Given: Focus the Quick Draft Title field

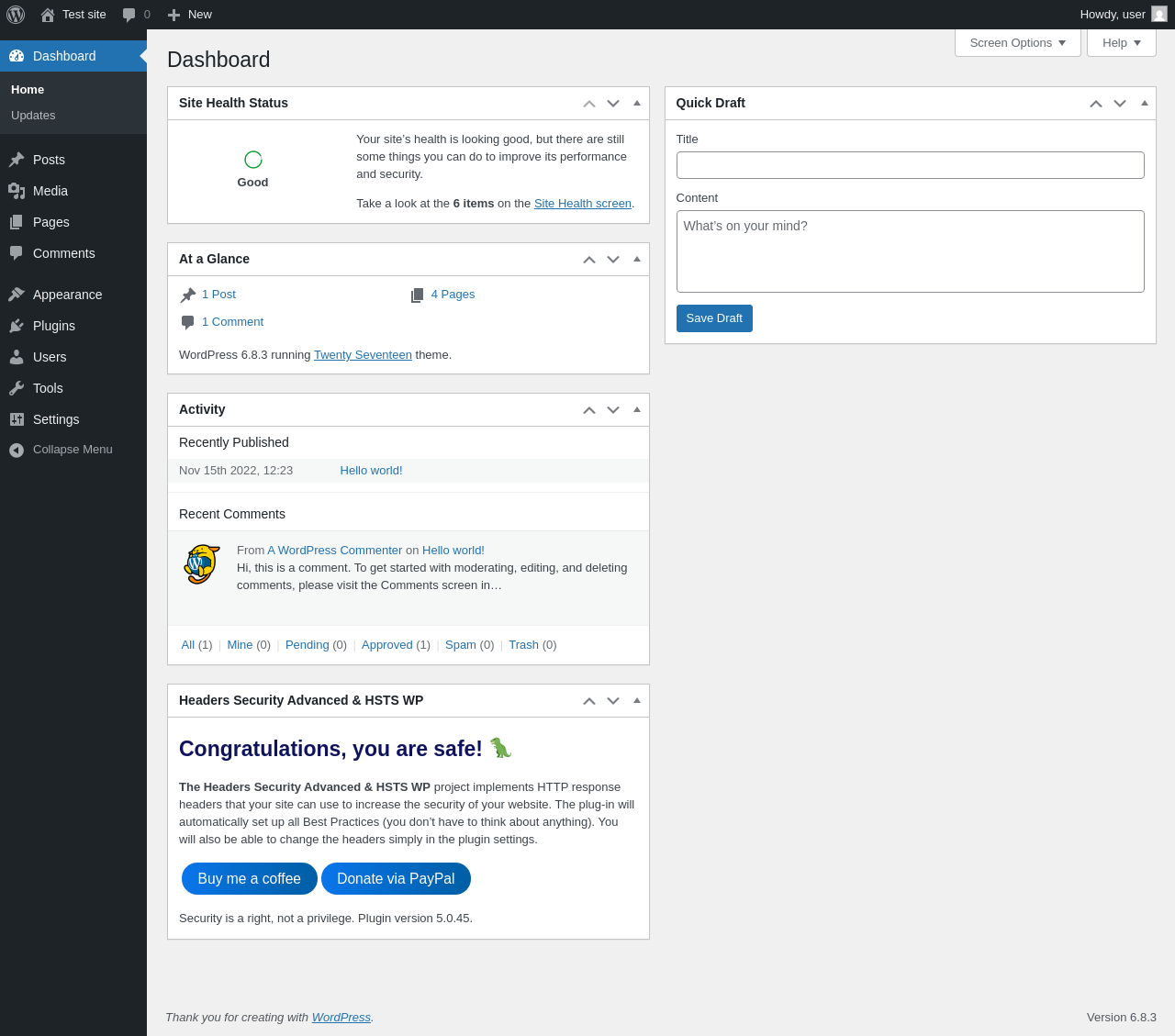Looking at the screenshot, I should (911, 165).
